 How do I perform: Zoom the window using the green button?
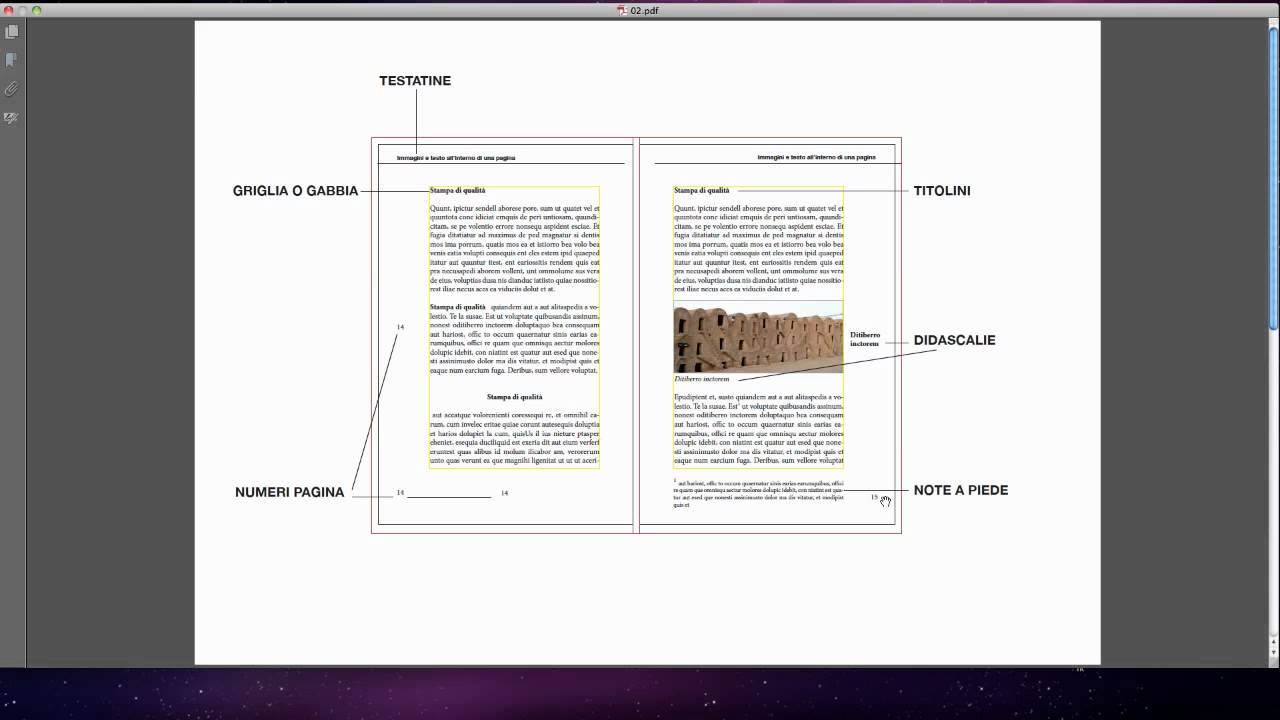click(36, 10)
